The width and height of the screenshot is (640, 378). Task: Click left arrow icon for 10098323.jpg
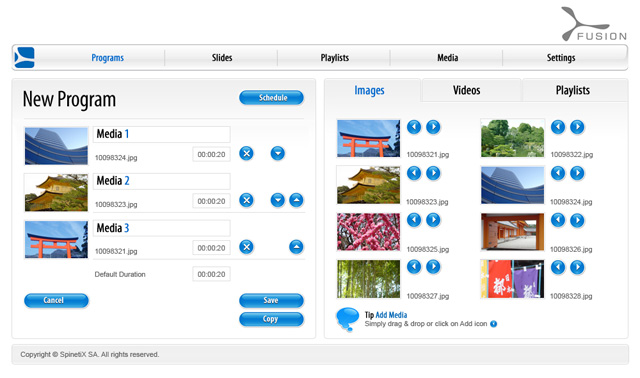[414, 173]
